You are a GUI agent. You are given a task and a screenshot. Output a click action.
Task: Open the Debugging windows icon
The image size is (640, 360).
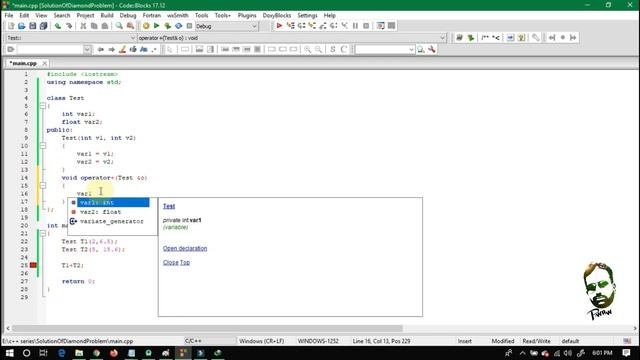click(x=380, y=26)
